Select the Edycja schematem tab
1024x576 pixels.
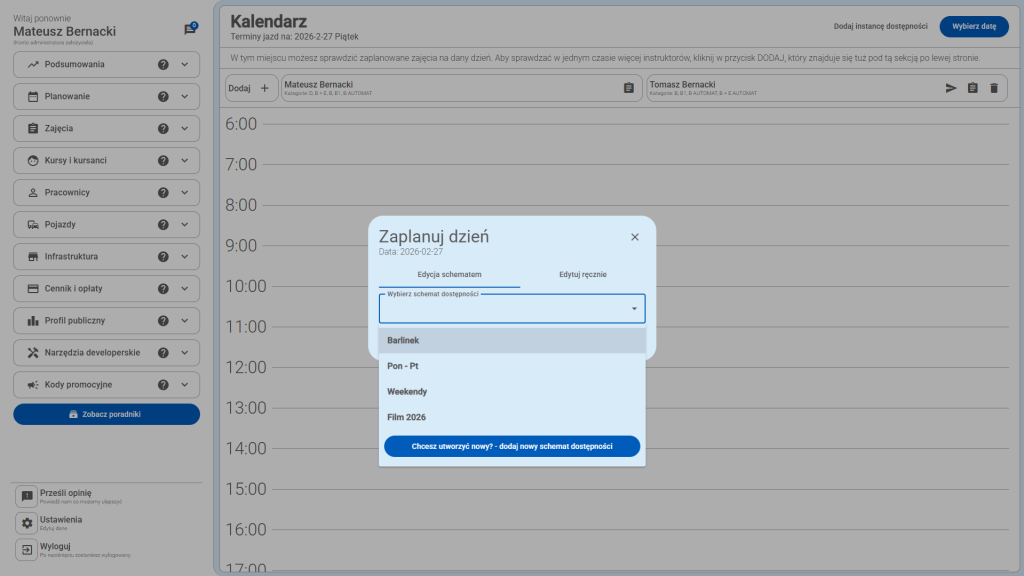pos(449,275)
